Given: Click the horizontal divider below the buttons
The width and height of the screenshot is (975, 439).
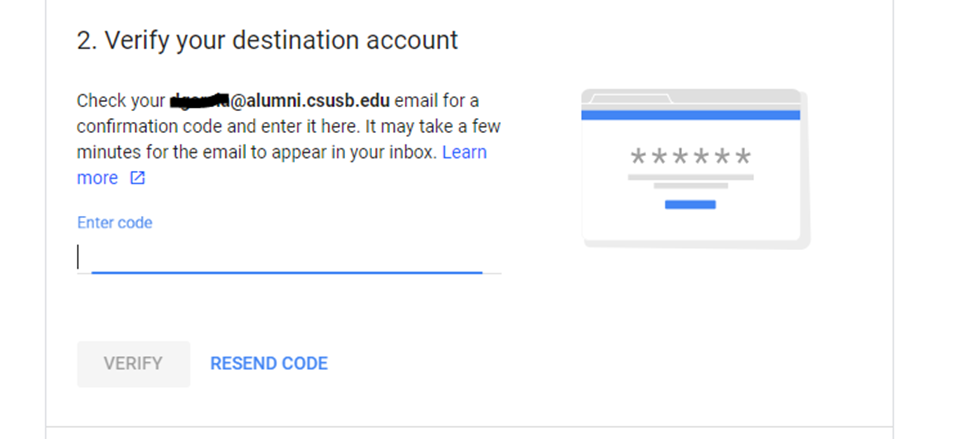Looking at the screenshot, I should [468, 428].
